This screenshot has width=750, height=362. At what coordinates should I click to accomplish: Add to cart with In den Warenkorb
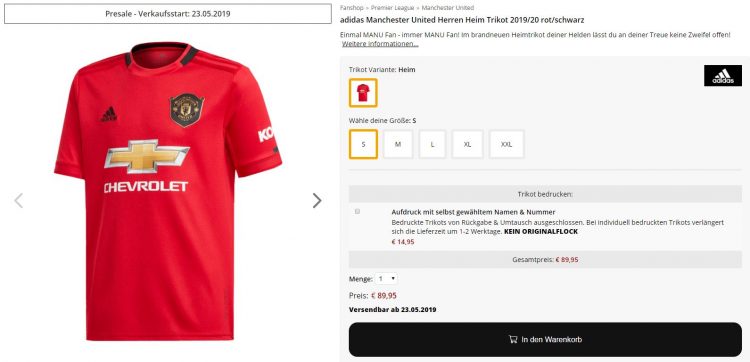coord(545,340)
